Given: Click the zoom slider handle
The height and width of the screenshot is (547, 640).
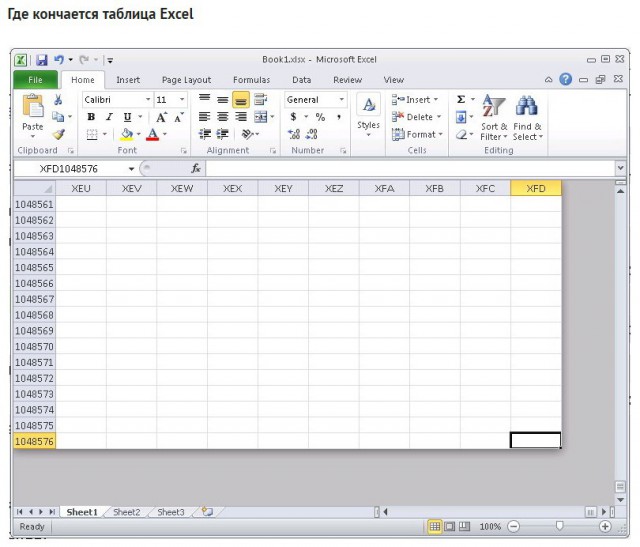Looking at the screenshot, I should (x=559, y=526).
